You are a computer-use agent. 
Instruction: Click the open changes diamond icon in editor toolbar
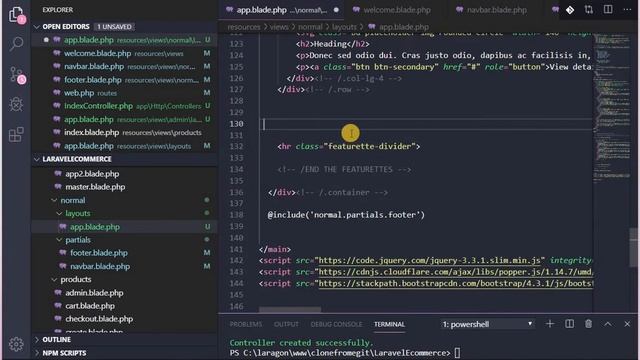pyautogui.click(x=570, y=10)
